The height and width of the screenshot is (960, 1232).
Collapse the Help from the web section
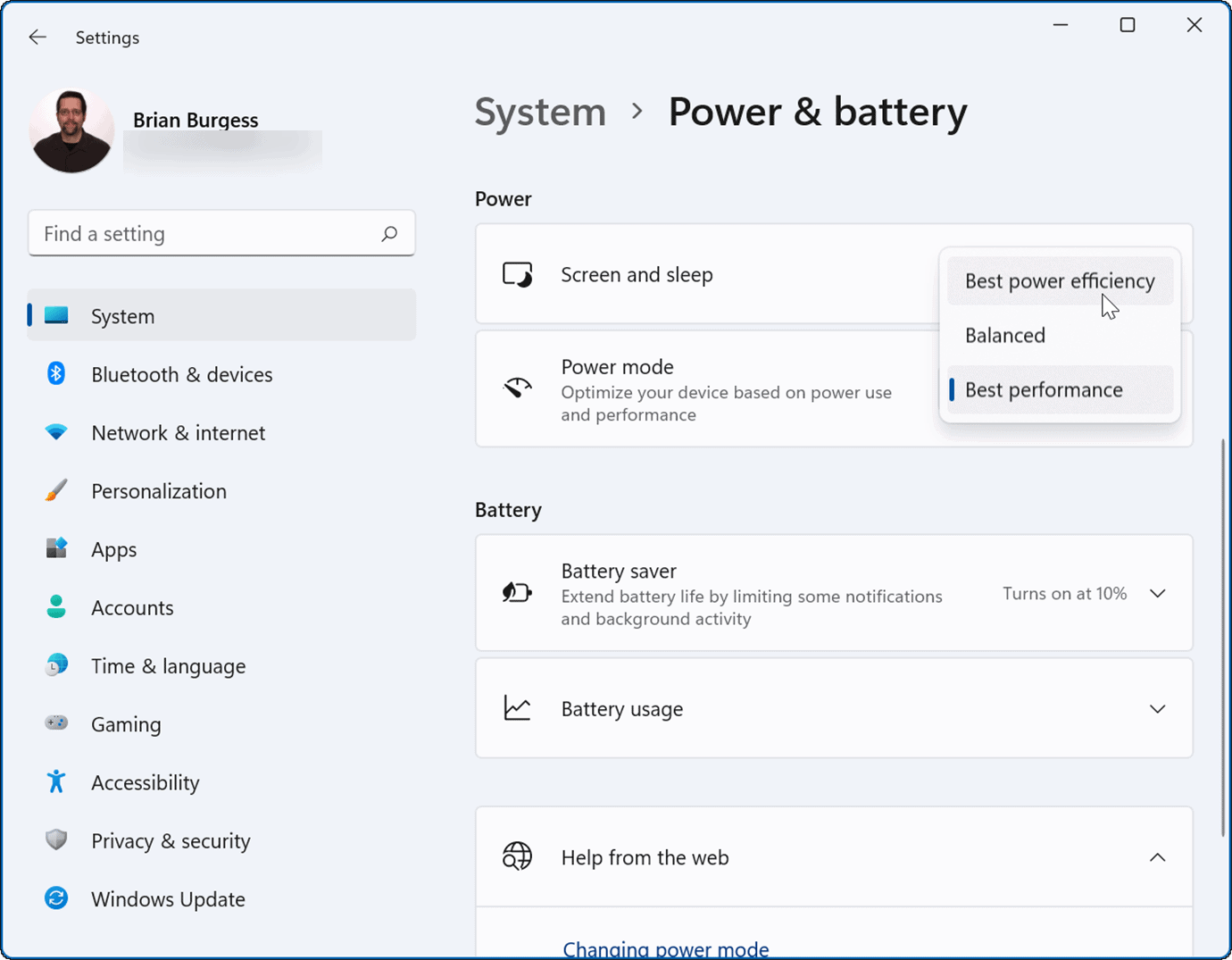click(x=1158, y=856)
